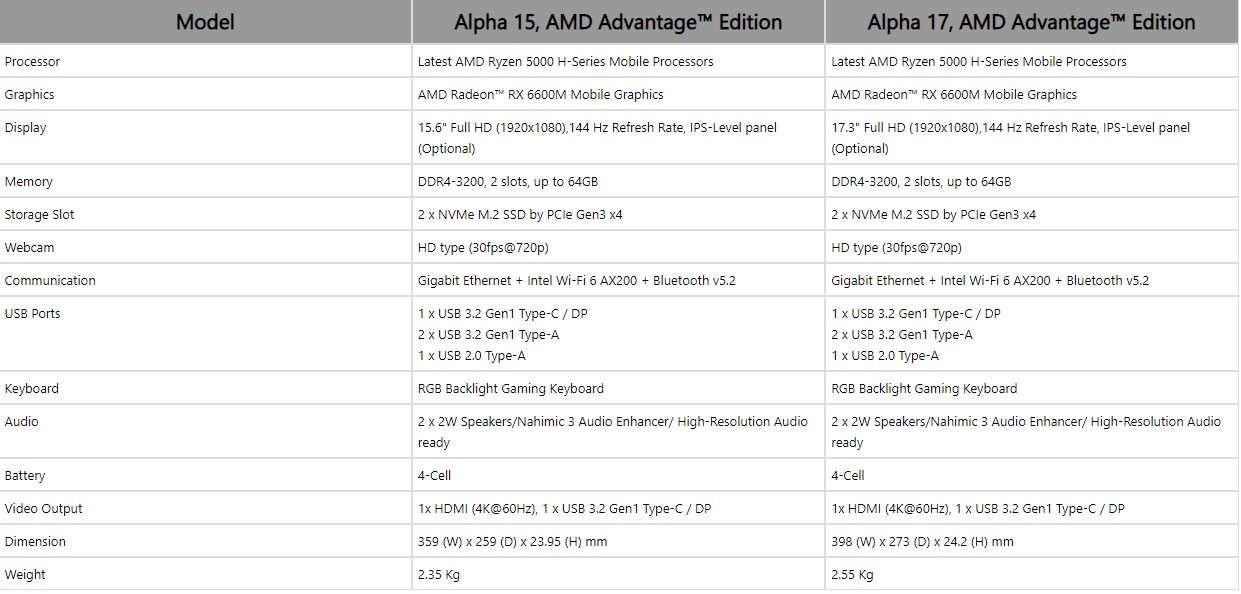This screenshot has width=1241, height=594.
Task: Click the Model column header
Action: coord(205,22)
